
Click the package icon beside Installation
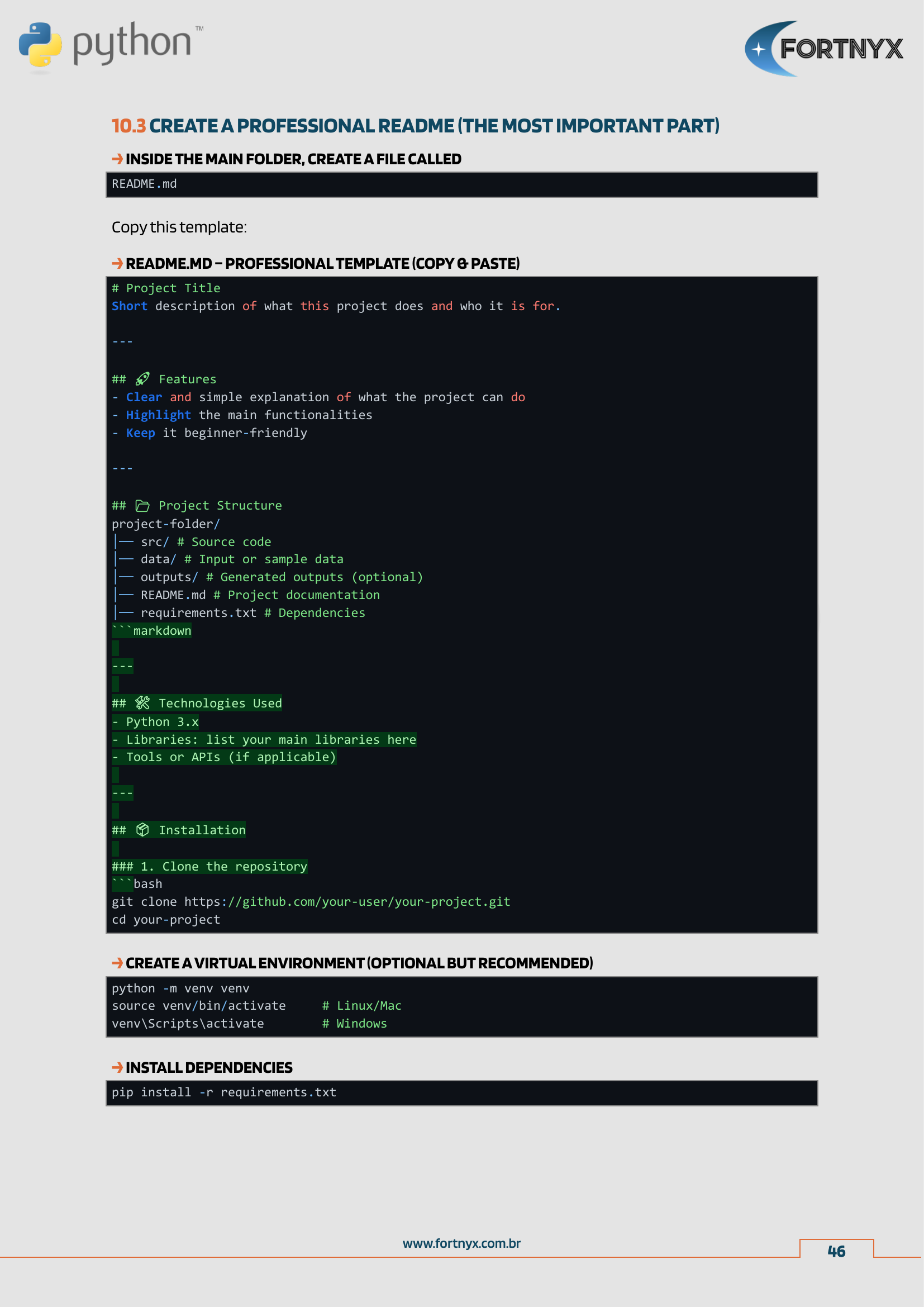coord(142,830)
